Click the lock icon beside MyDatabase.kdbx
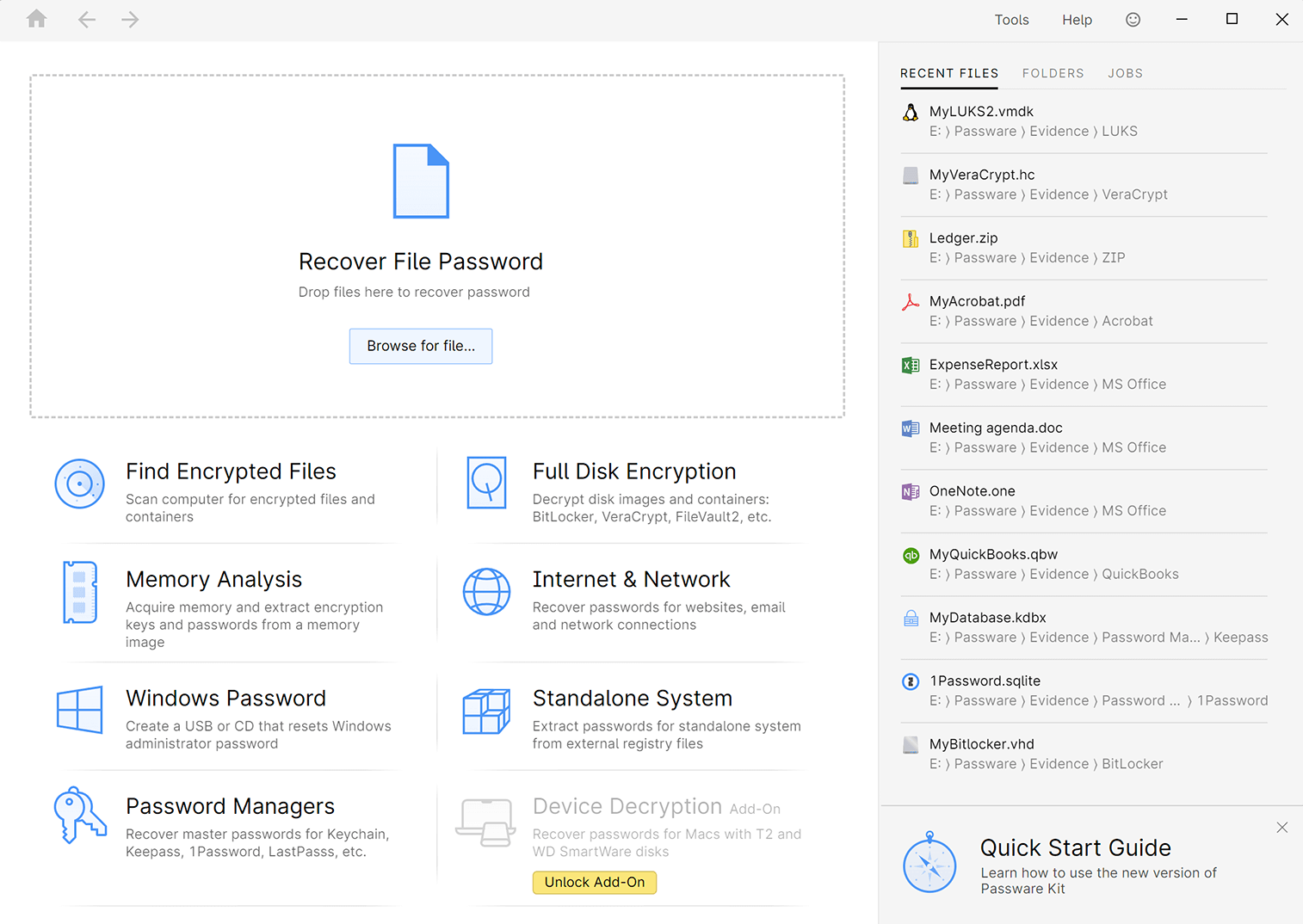The width and height of the screenshot is (1303, 924). tap(911, 618)
